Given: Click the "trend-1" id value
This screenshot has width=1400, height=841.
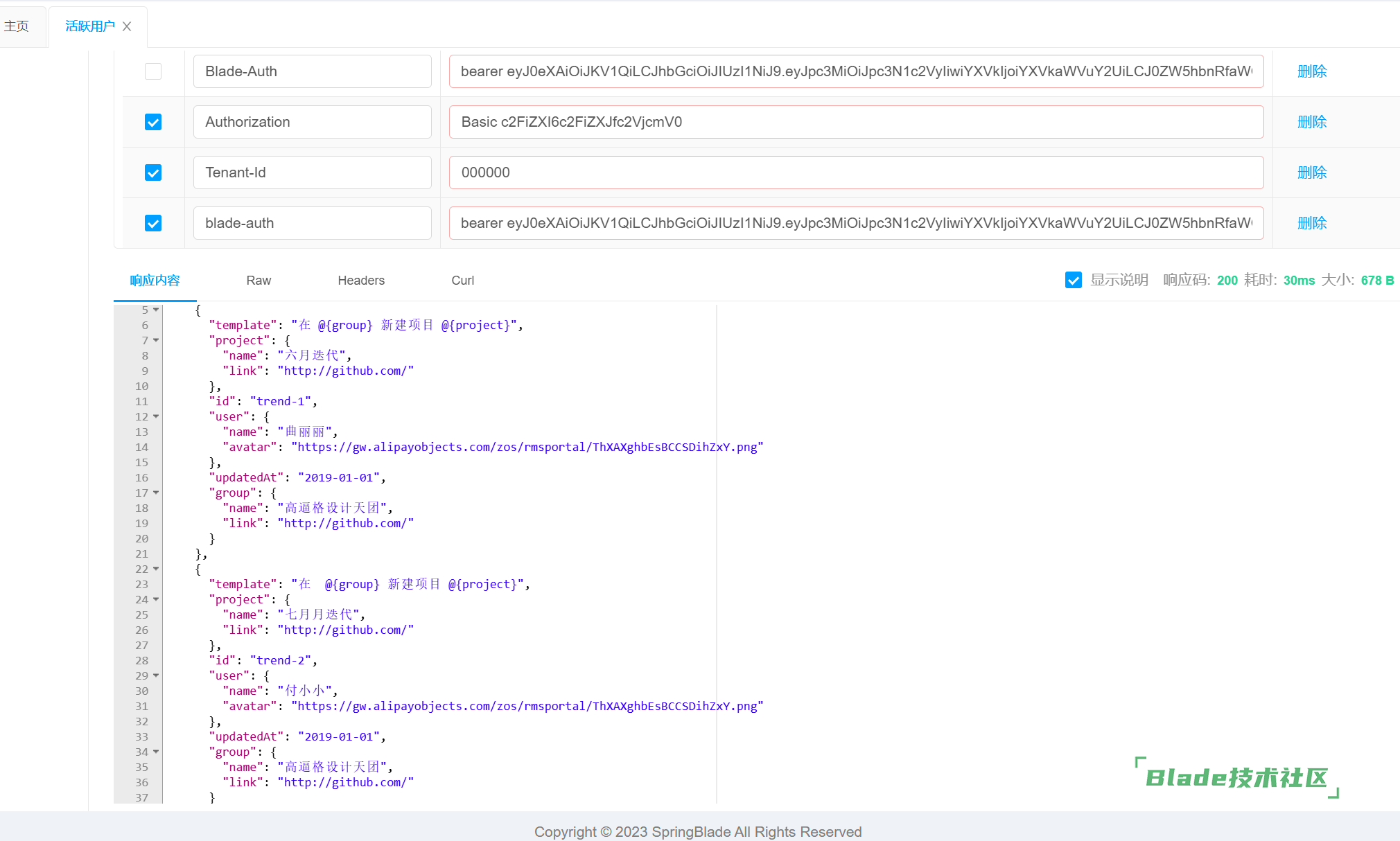Looking at the screenshot, I should pyautogui.click(x=281, y=401).
